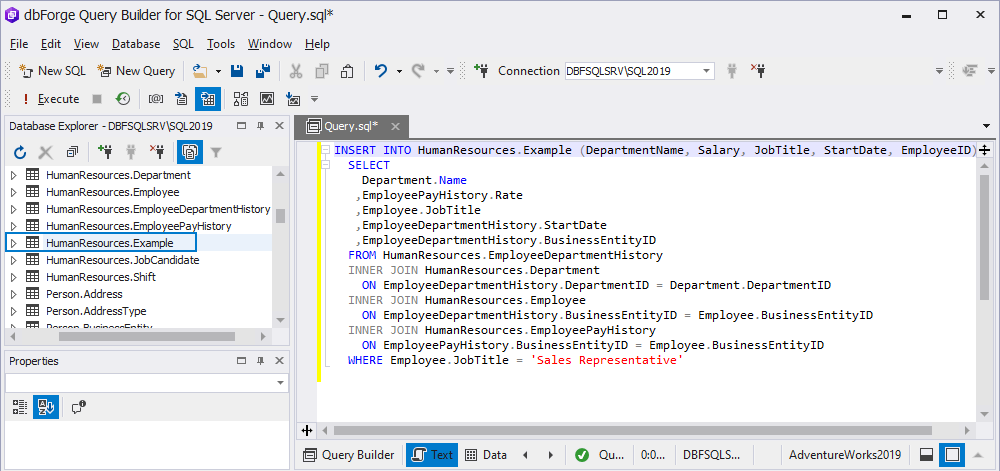Screen dimensions: 1000x471
Task: Select Person.AddressType in the tree
Action: tap(96, 311)
